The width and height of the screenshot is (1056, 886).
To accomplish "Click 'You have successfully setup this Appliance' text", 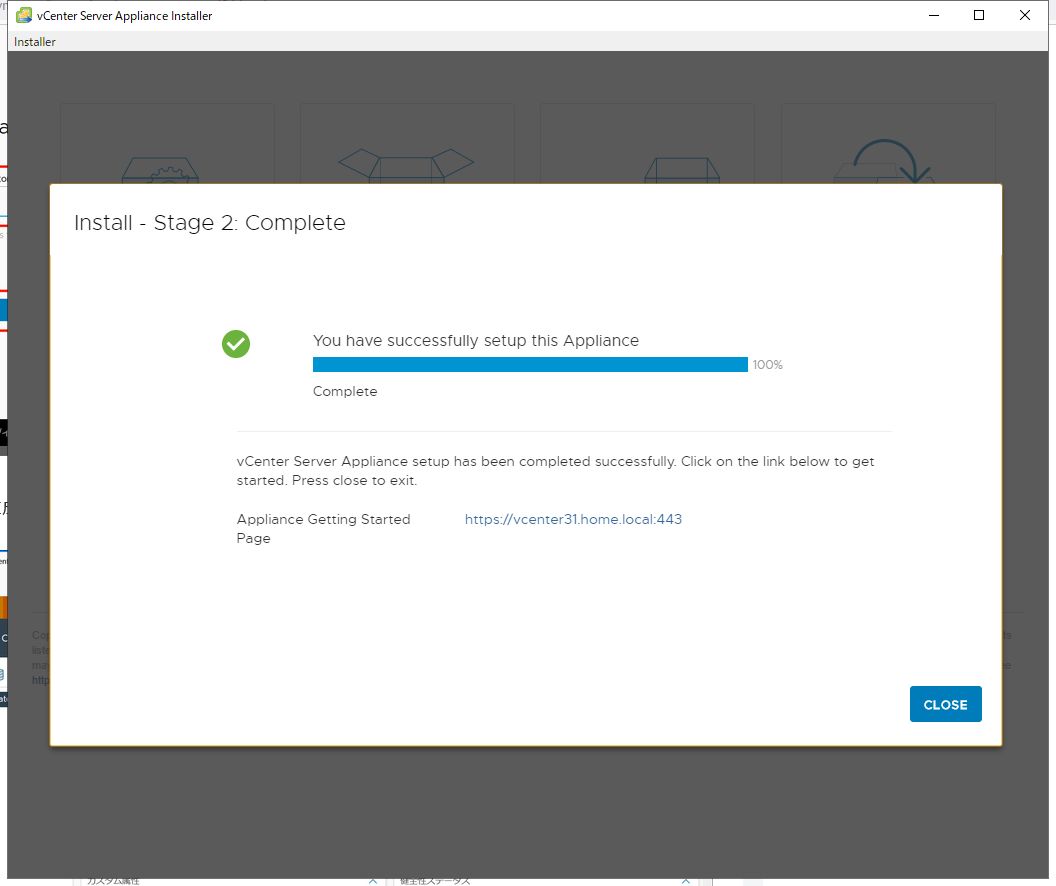I will pyautogui.click(x=475, y=341).
